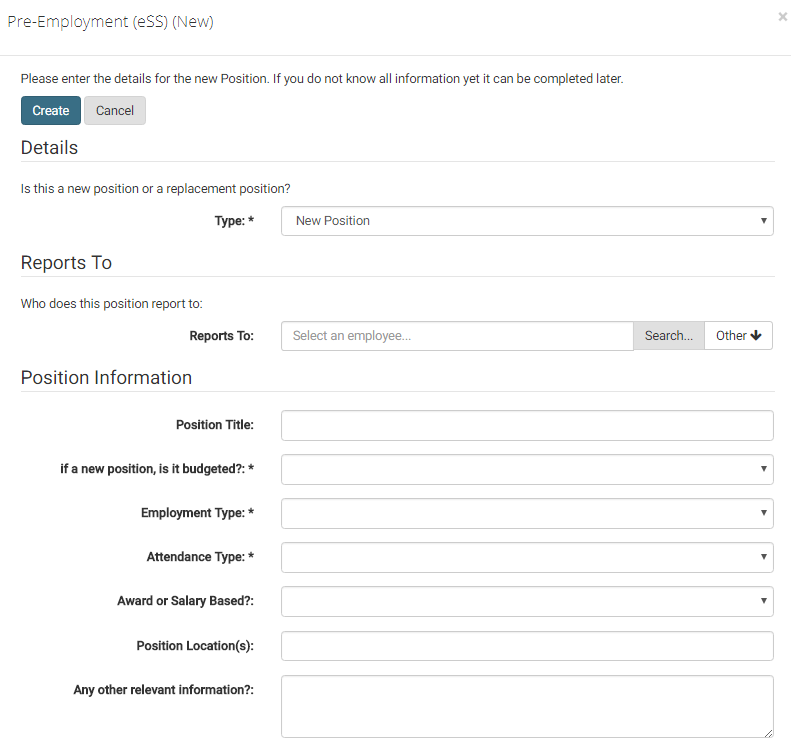Image resolution: width=791 pixels, height=749 pixels.
Task: Click the Position Location(s) input field
Action: (x=527, y=646)
